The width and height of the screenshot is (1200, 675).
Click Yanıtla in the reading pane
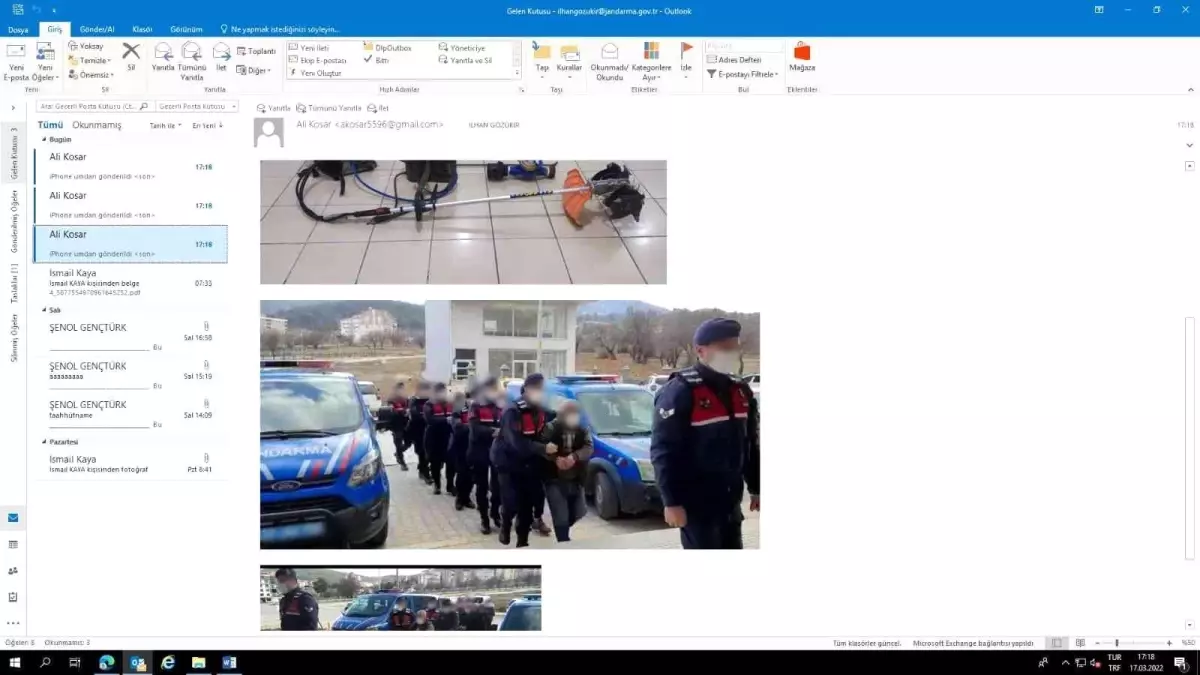coord(274,108)
